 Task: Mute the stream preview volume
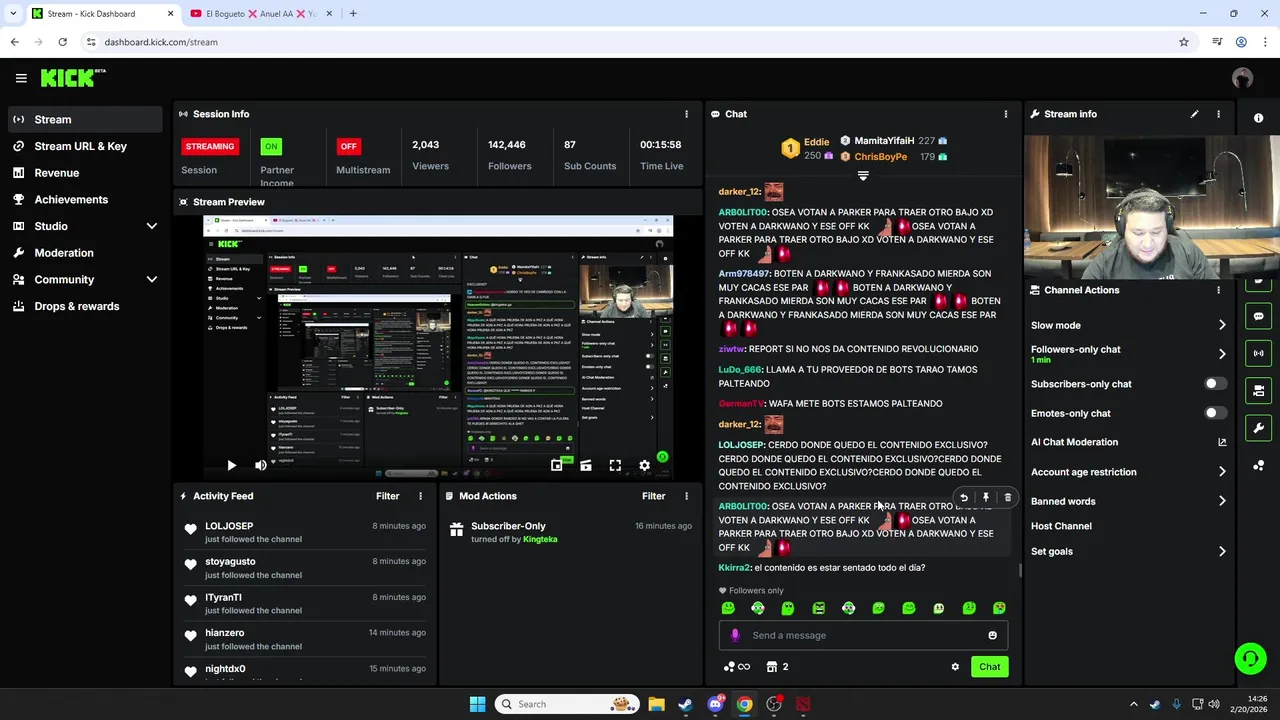coord(260,465)
